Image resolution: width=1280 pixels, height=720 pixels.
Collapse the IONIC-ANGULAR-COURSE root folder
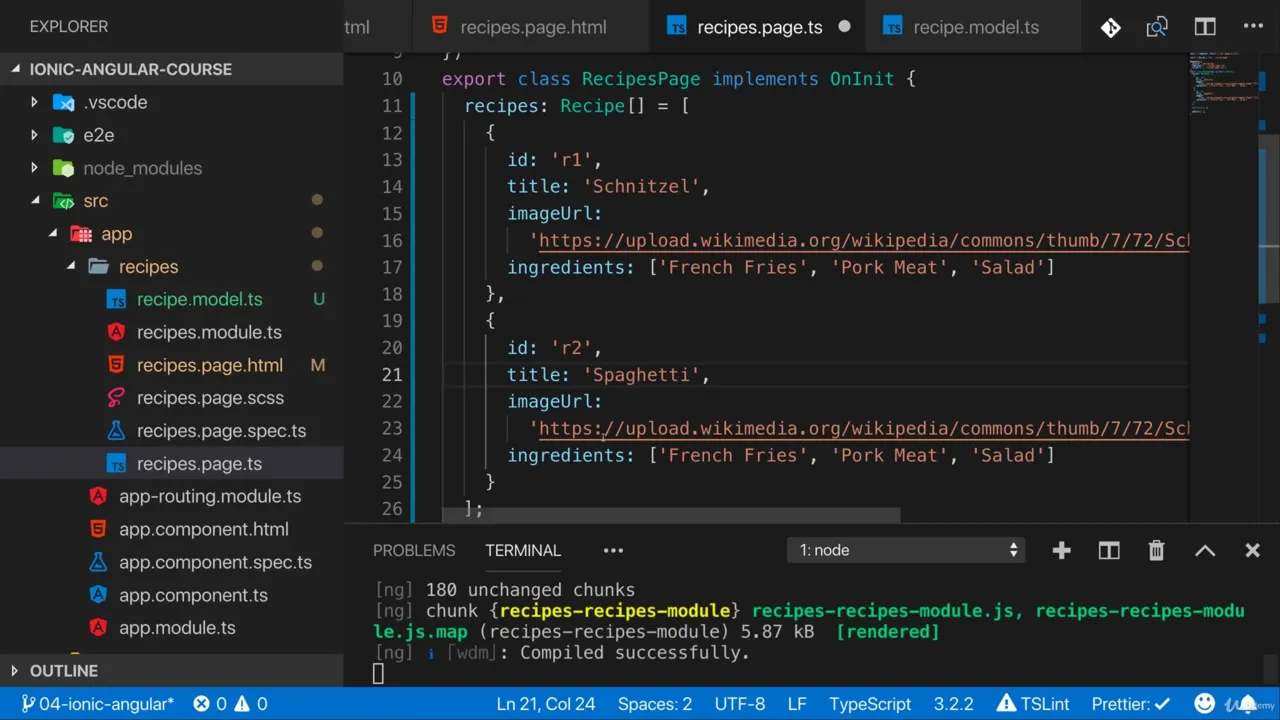point(15,69)
